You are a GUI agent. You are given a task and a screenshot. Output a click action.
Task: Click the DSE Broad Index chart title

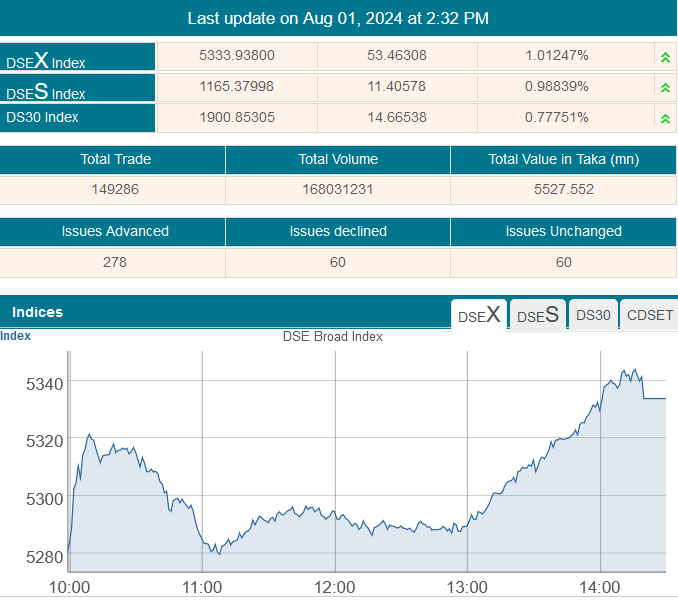pos(333,337)
